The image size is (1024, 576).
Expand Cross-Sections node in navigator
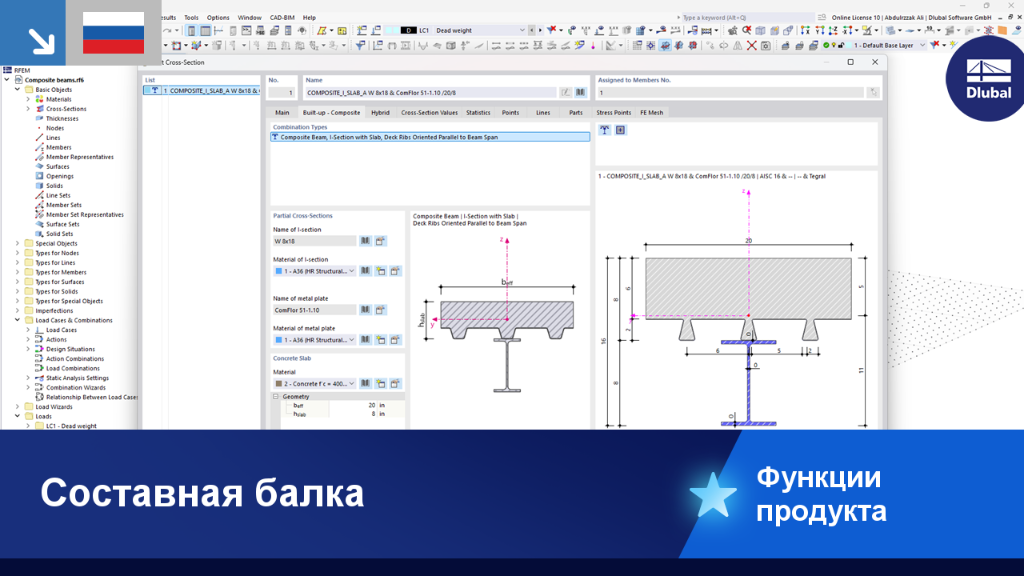[x=28, y=109]
